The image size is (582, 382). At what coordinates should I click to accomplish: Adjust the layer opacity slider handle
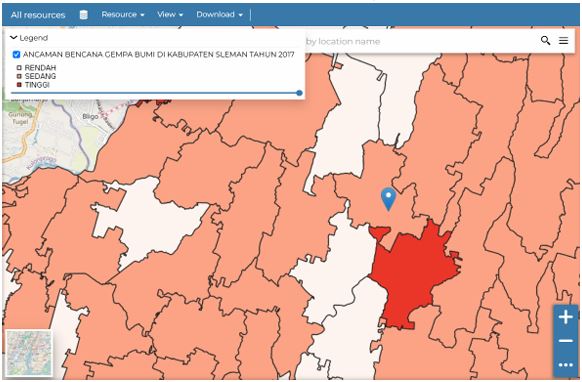coord(300,93)
